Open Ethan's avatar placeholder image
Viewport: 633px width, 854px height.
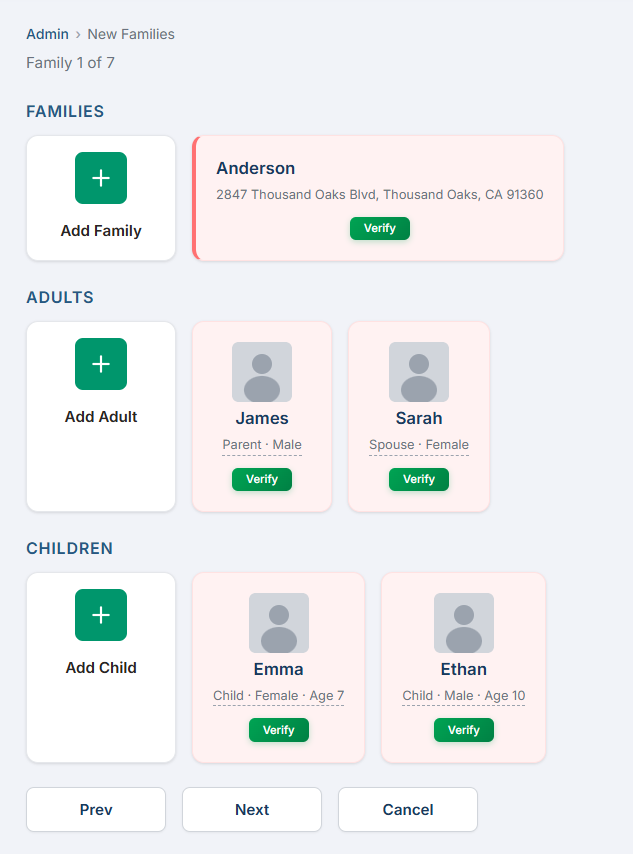coord(463,622)
